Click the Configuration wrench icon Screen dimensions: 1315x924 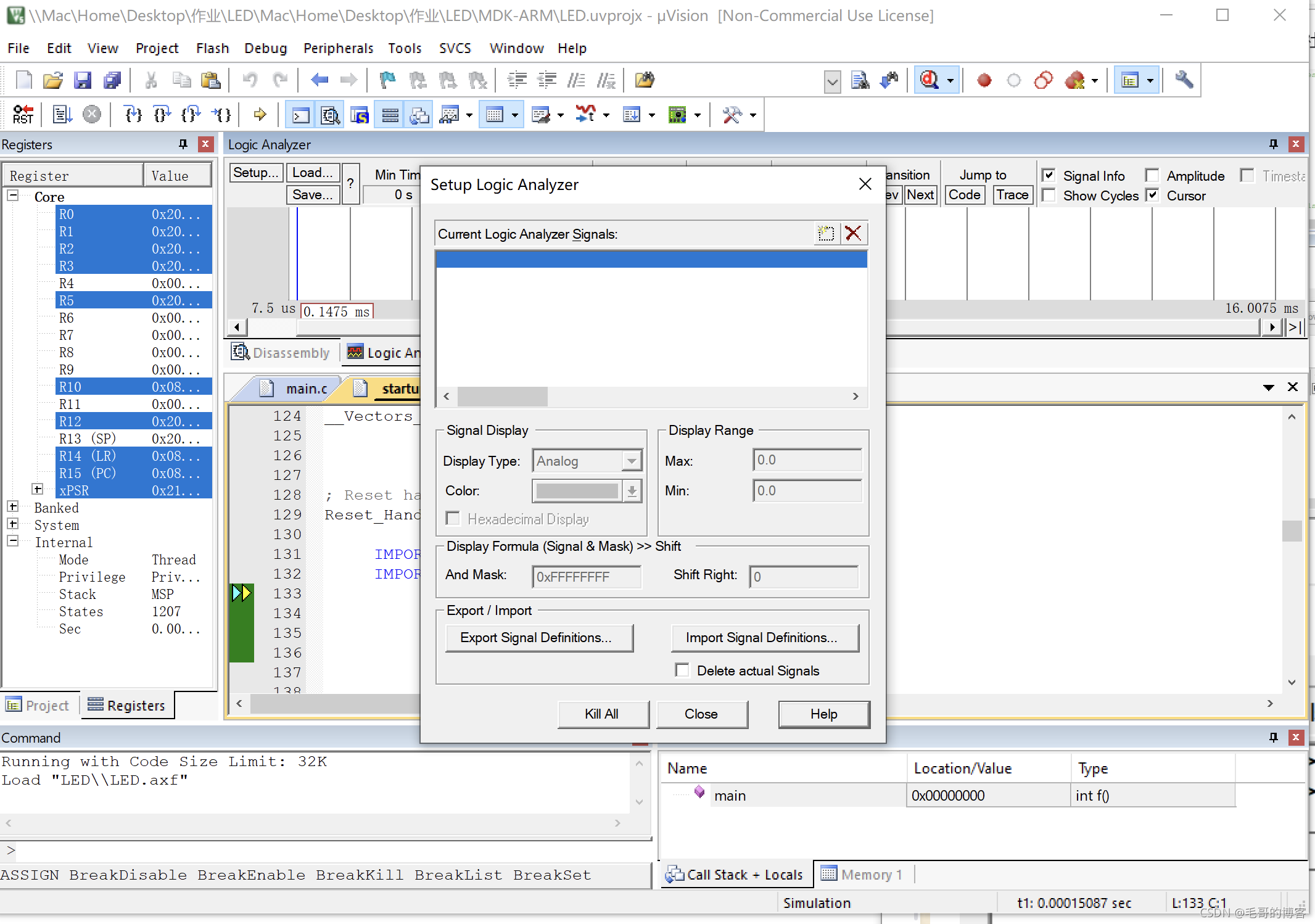[1183, 80]
